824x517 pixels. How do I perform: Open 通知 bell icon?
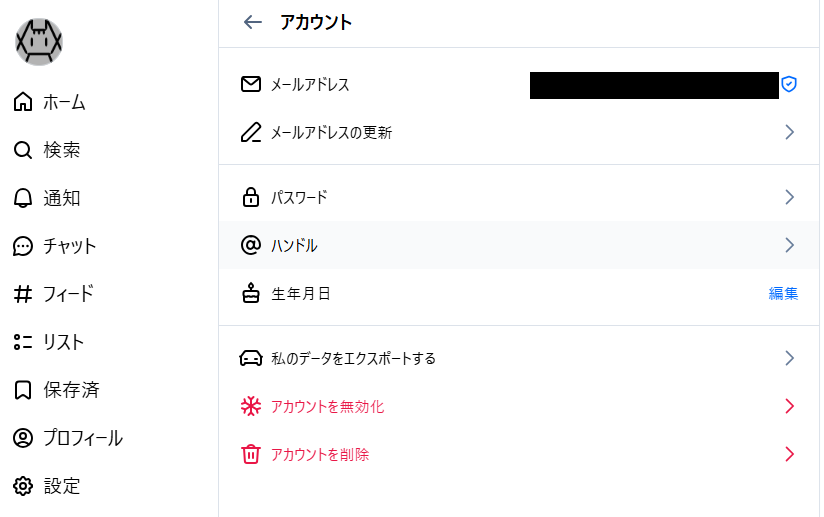point(23,198)
